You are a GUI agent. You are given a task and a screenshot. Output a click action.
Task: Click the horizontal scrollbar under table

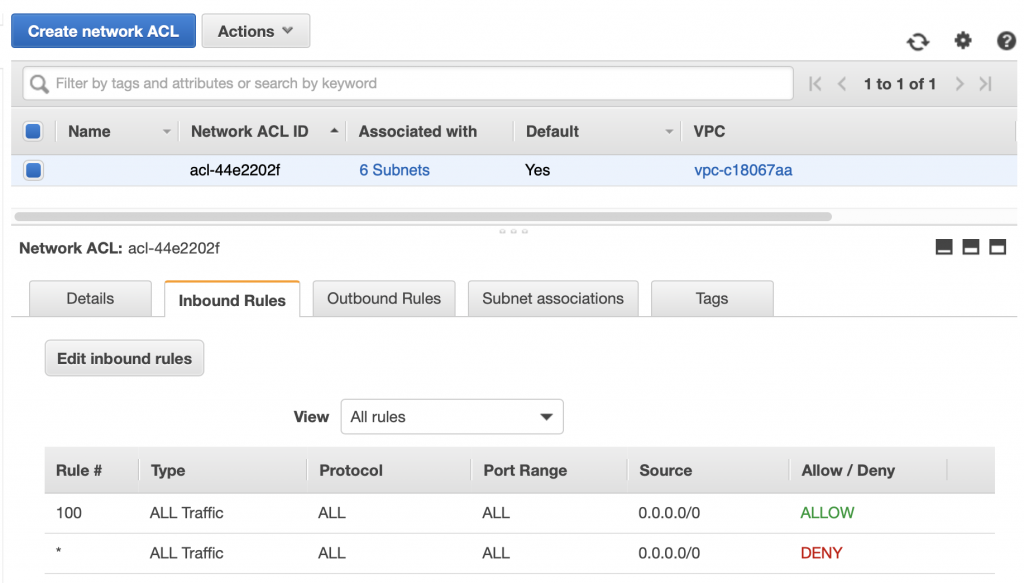point(423,216)
